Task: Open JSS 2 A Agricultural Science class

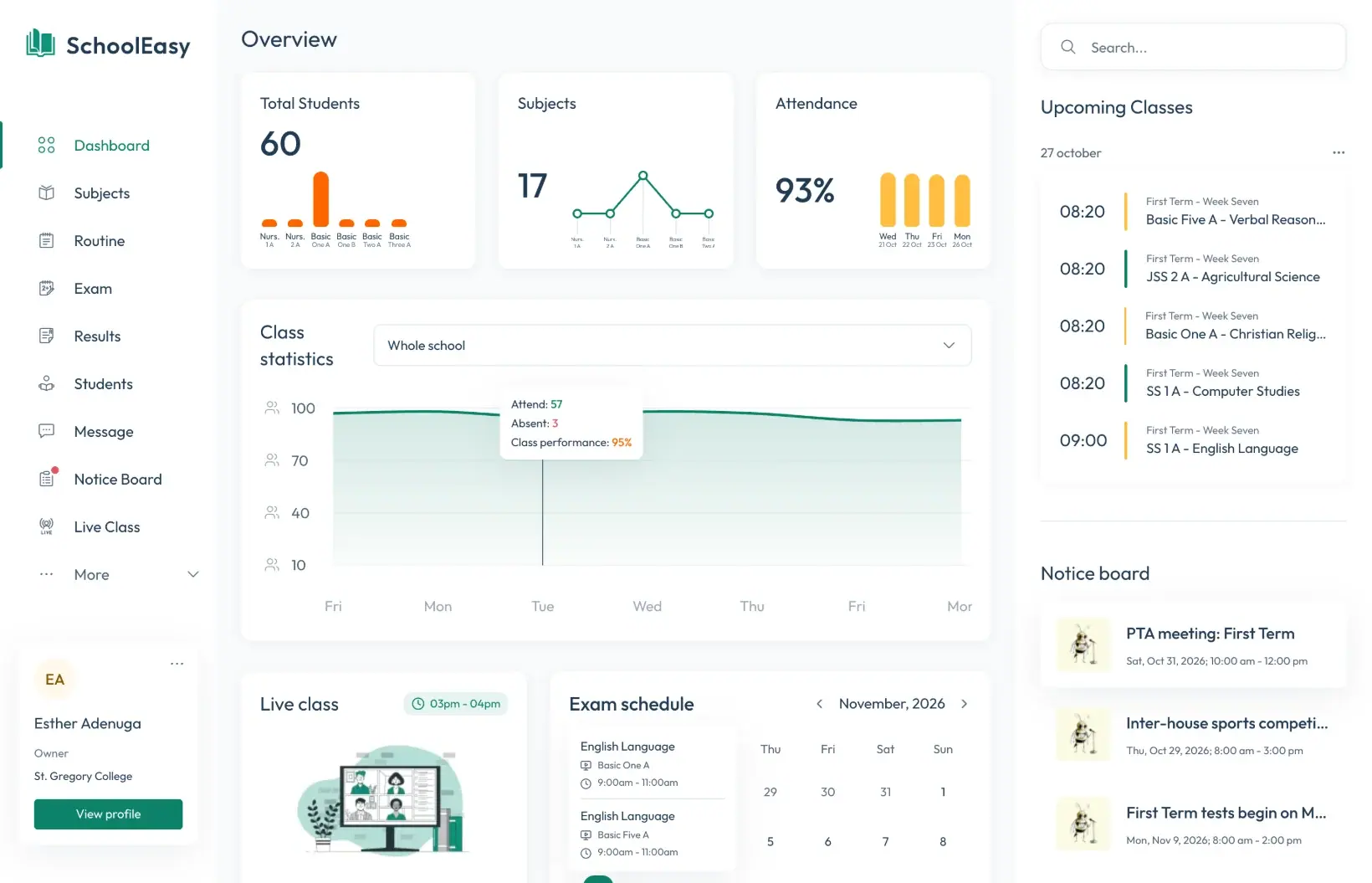Action: pyautogui.click(x=1194, y=269)
